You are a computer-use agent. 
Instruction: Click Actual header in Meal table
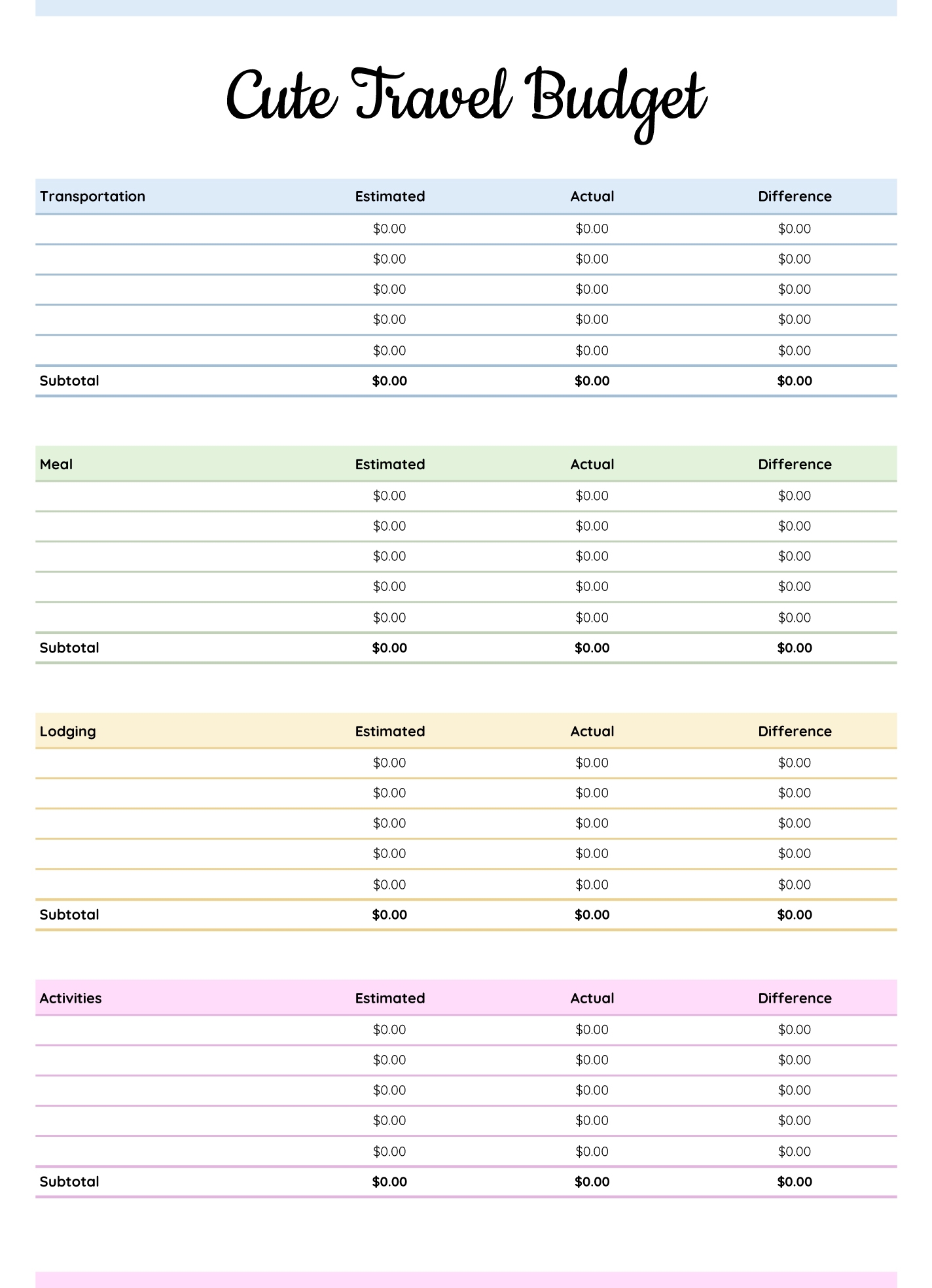[592, 464]
